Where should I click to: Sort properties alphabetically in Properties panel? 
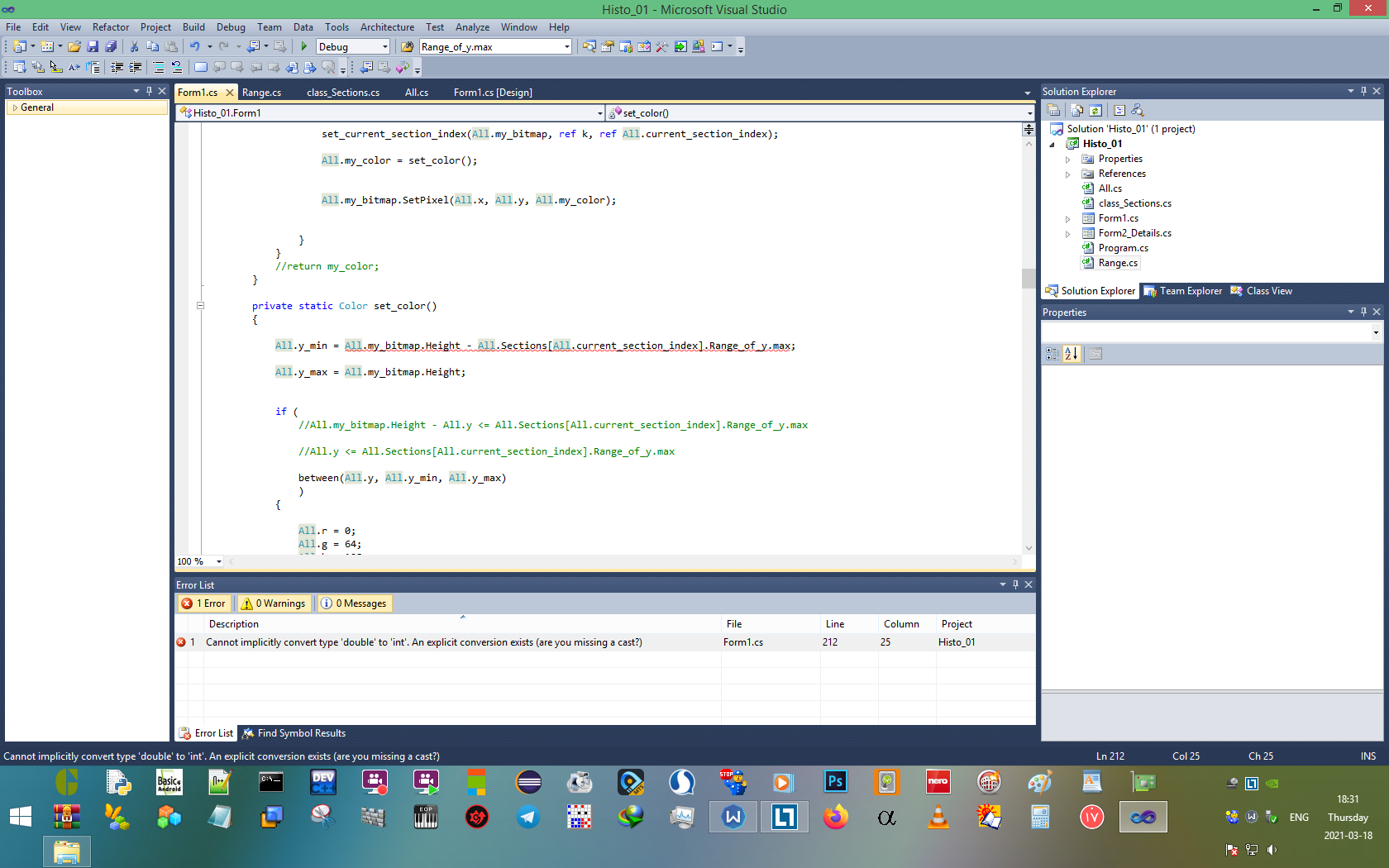(x=1072, y=354)
